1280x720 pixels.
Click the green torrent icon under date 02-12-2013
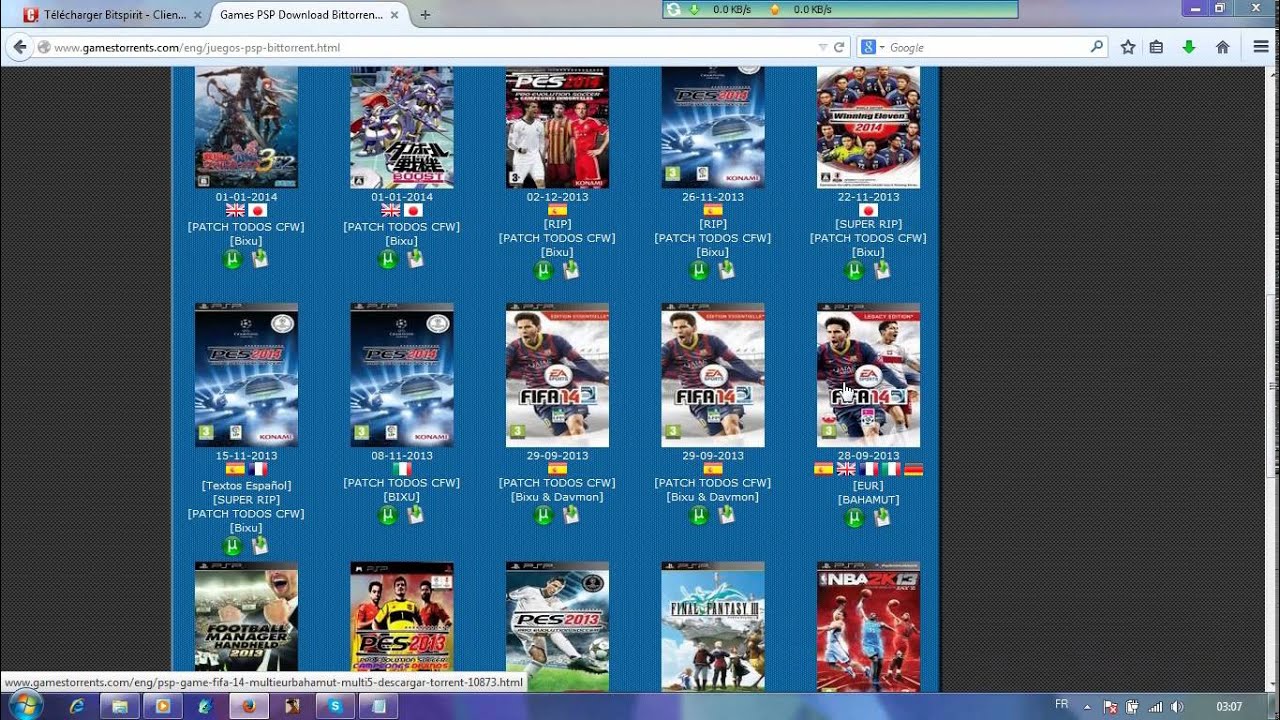pyautogui.click(x=543, y=270)
